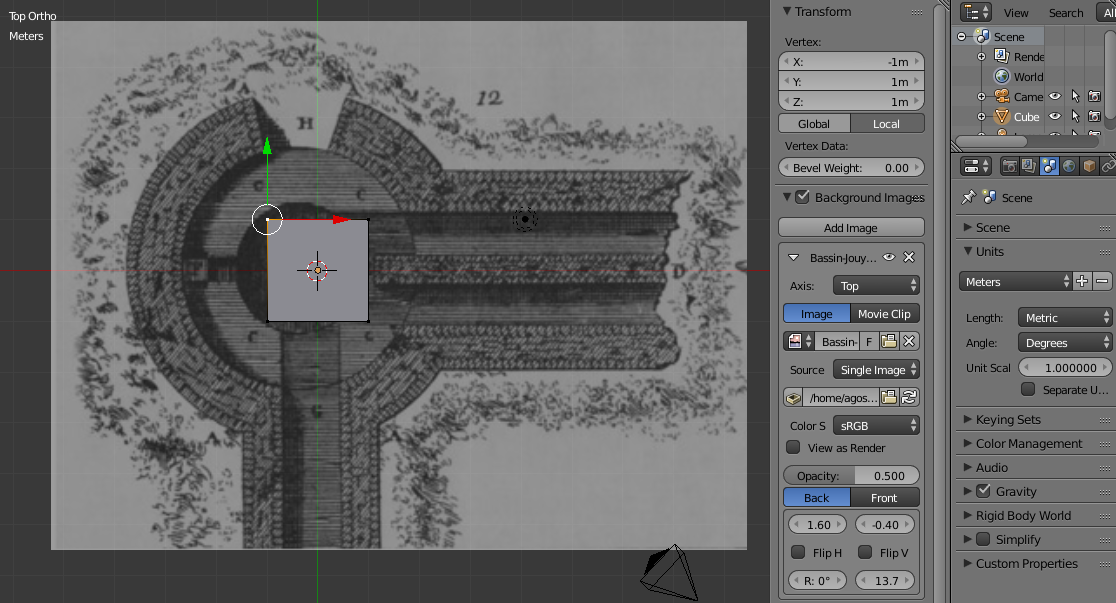This screenshot has width=1116, height=603.
Task: Set background image to Front
Action: tap(885, 497)
